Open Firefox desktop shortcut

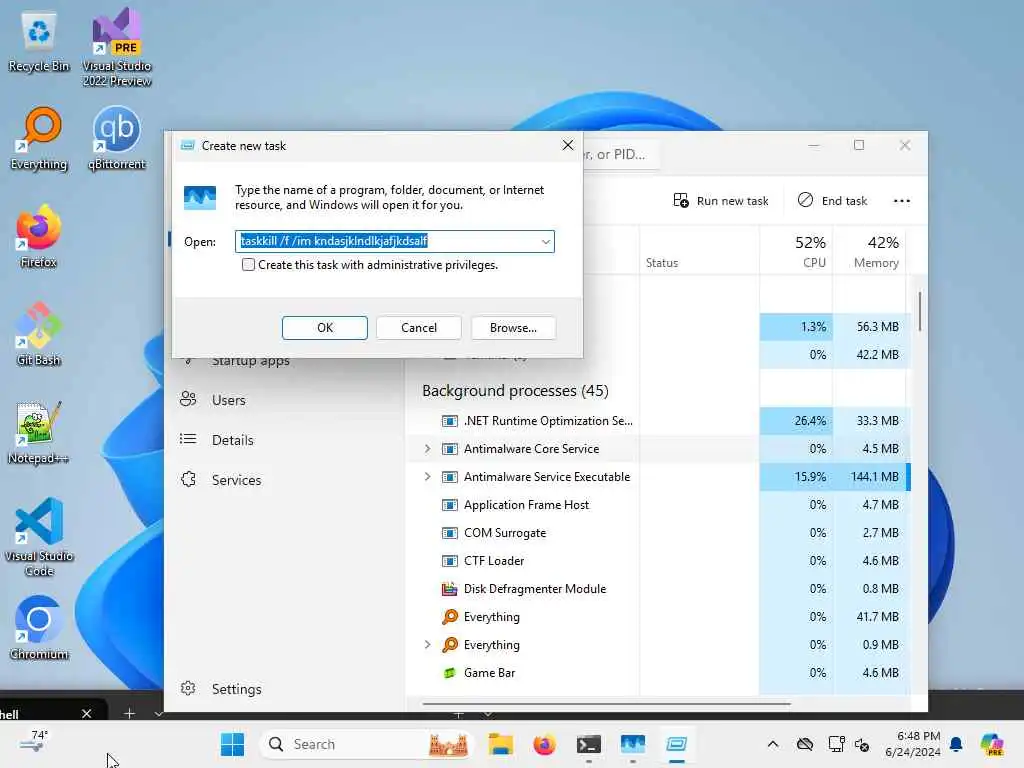(x=39, y=237)
